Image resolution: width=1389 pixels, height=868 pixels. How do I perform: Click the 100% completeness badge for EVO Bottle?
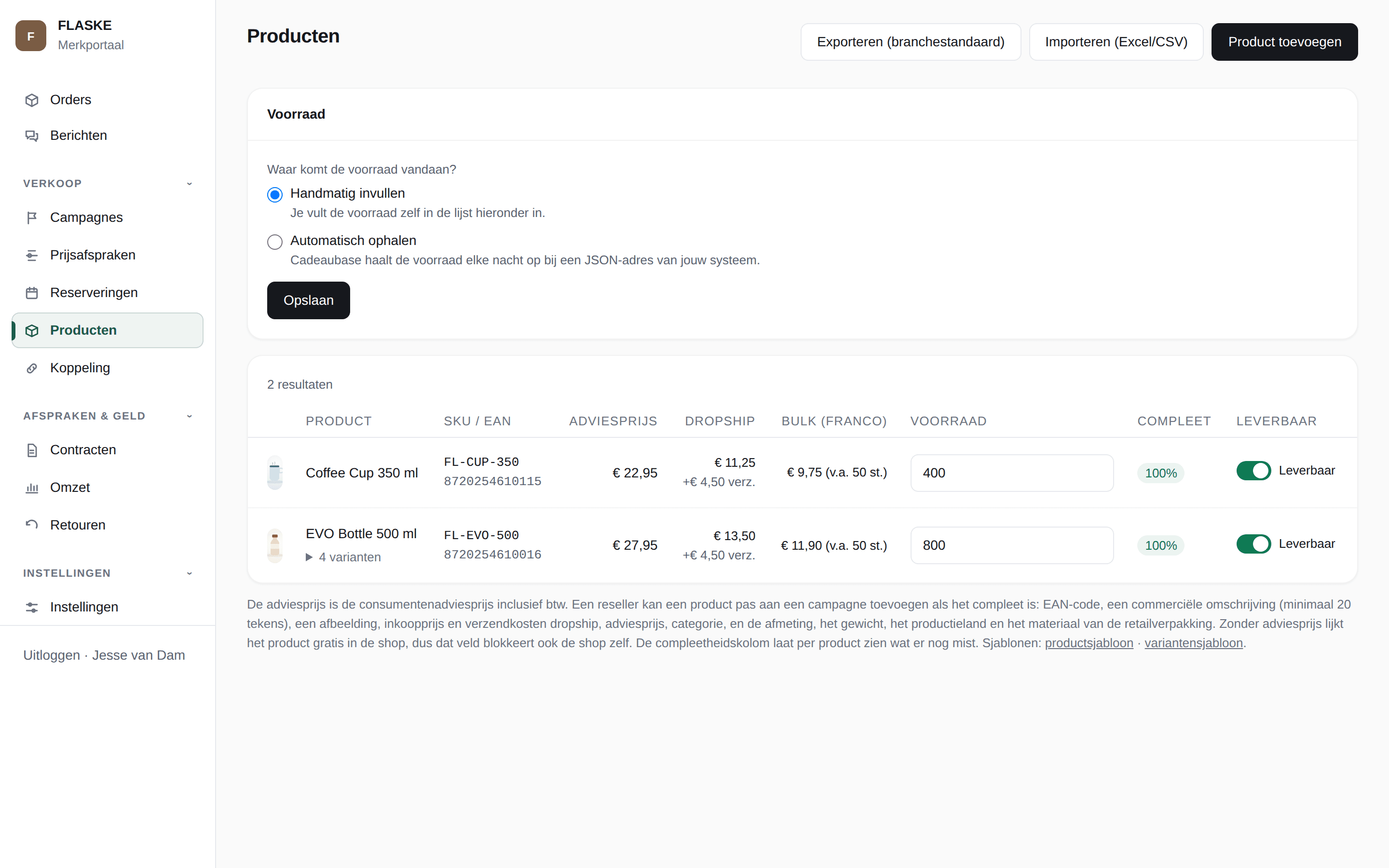(x=1160, y=545)
